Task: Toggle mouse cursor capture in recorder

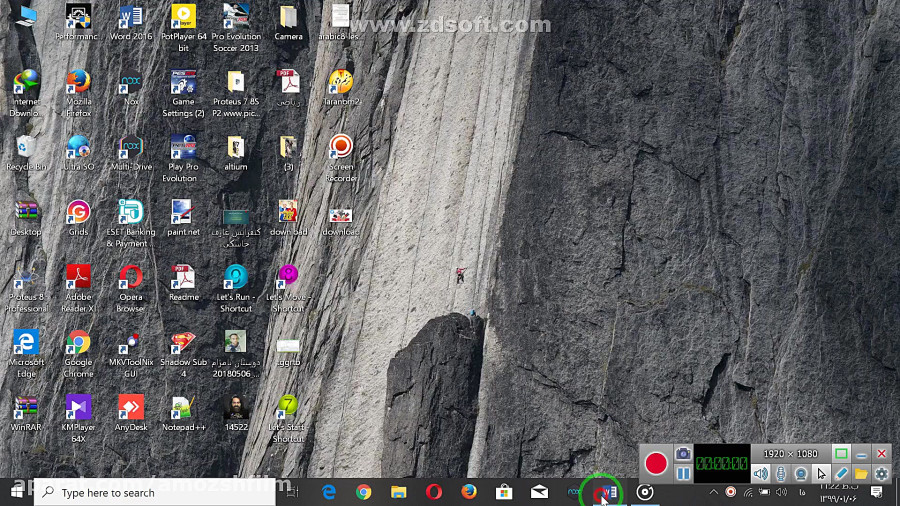Action: coord(821,473)
